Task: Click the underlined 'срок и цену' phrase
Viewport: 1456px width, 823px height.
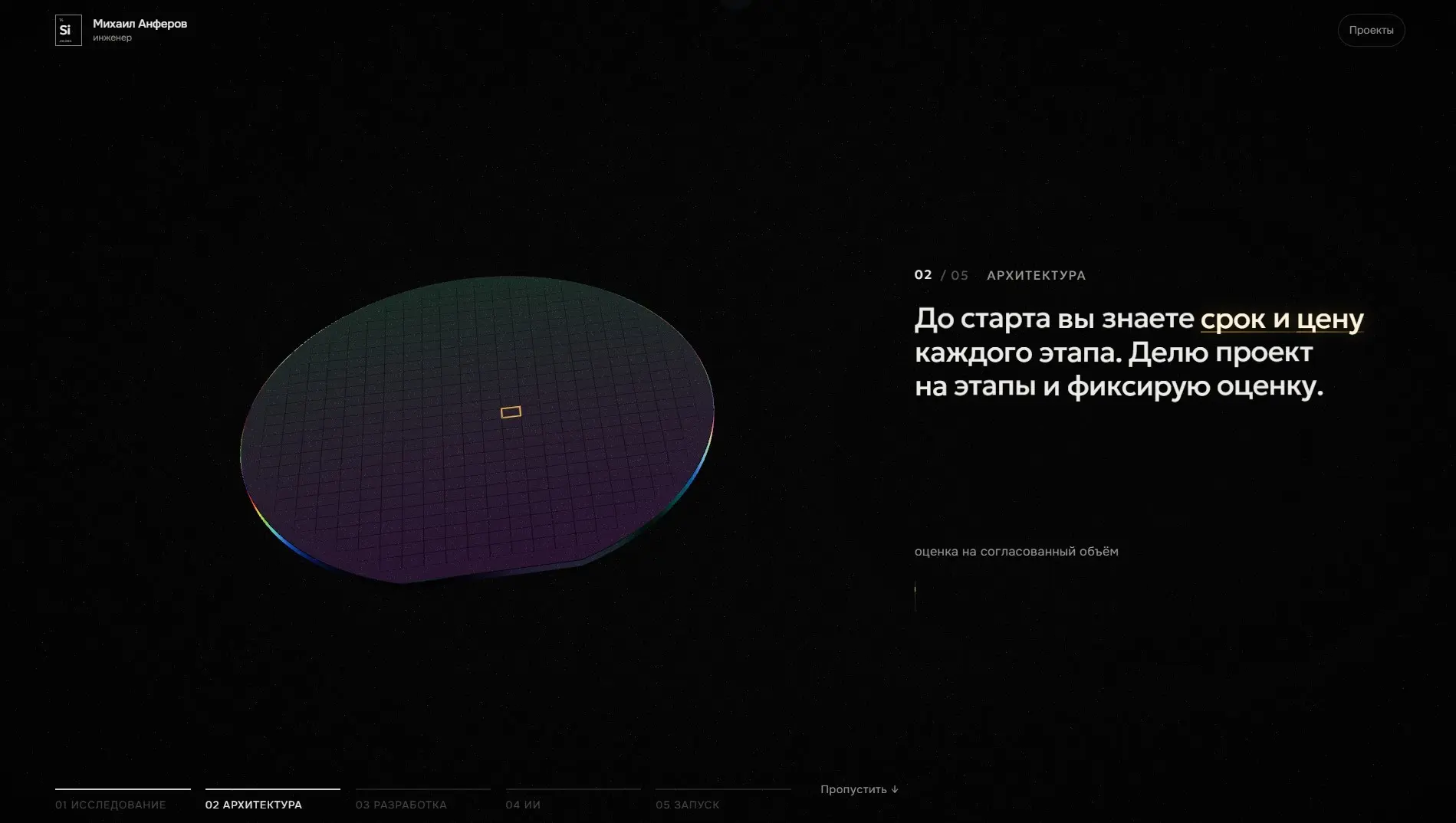Action: pyautogui.click(x=1282, y=319)
